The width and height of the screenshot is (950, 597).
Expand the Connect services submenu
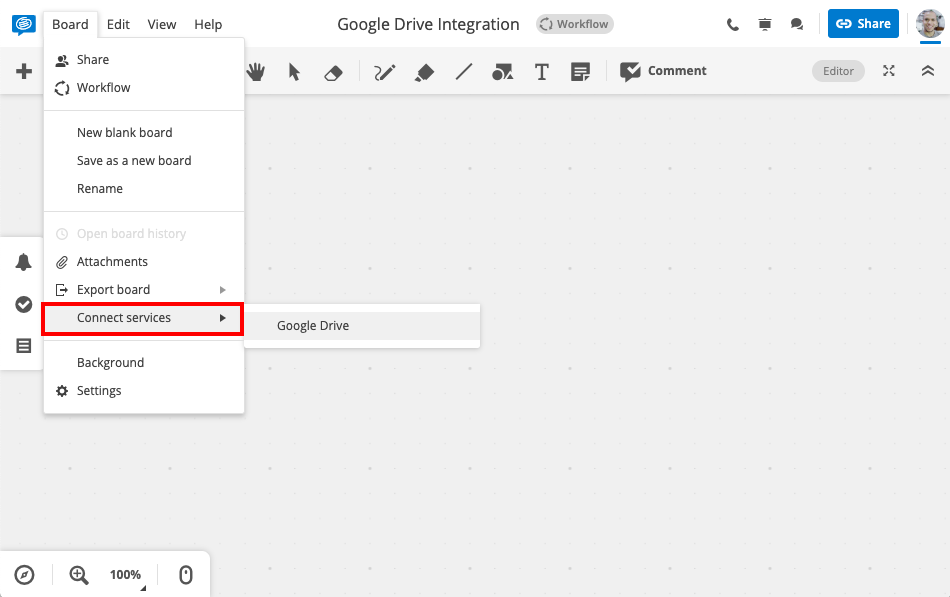point(144,318)
